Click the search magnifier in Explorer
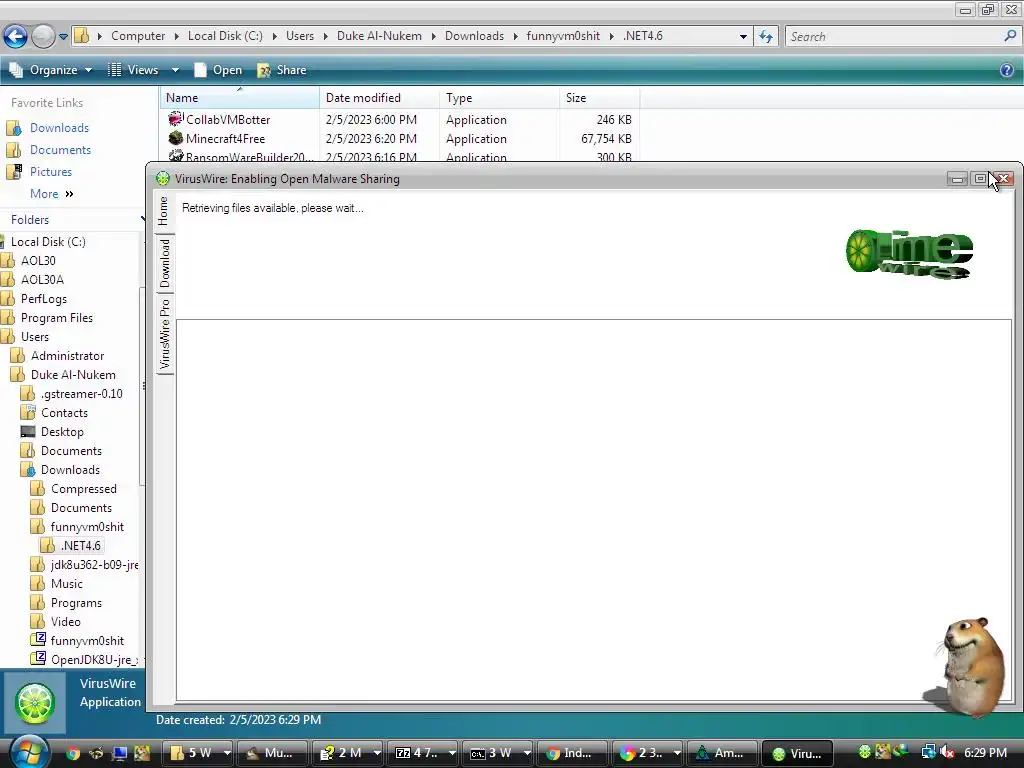This screenshot has height=768, width=1024. pos(1010,37)
